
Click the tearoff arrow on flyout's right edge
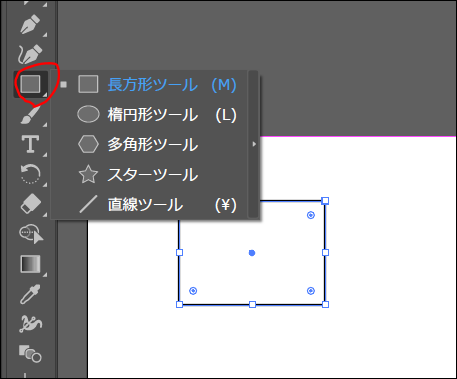tap(254, 144)
